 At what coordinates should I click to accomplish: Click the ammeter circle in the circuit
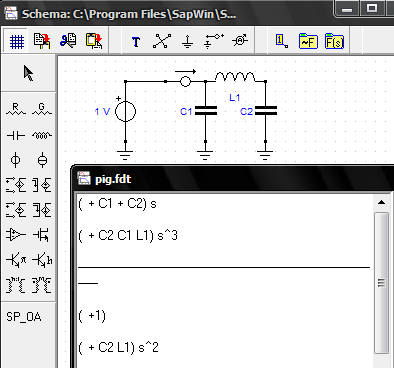[x=185, y=81]
